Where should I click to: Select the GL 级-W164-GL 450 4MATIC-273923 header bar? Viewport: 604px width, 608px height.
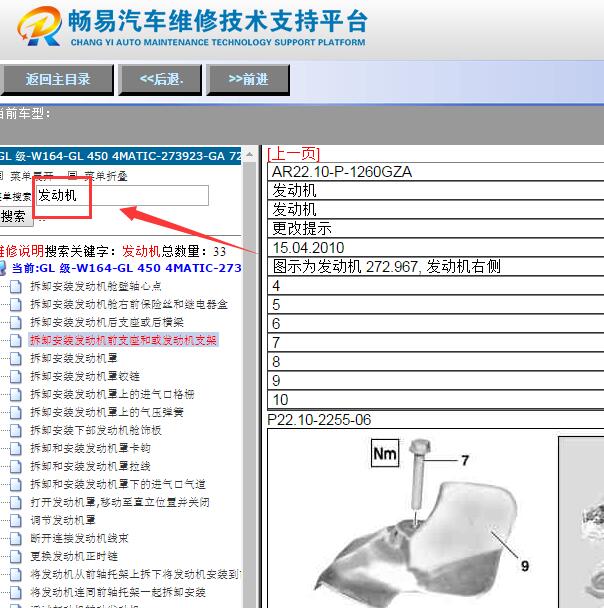(x=120, y=156)
